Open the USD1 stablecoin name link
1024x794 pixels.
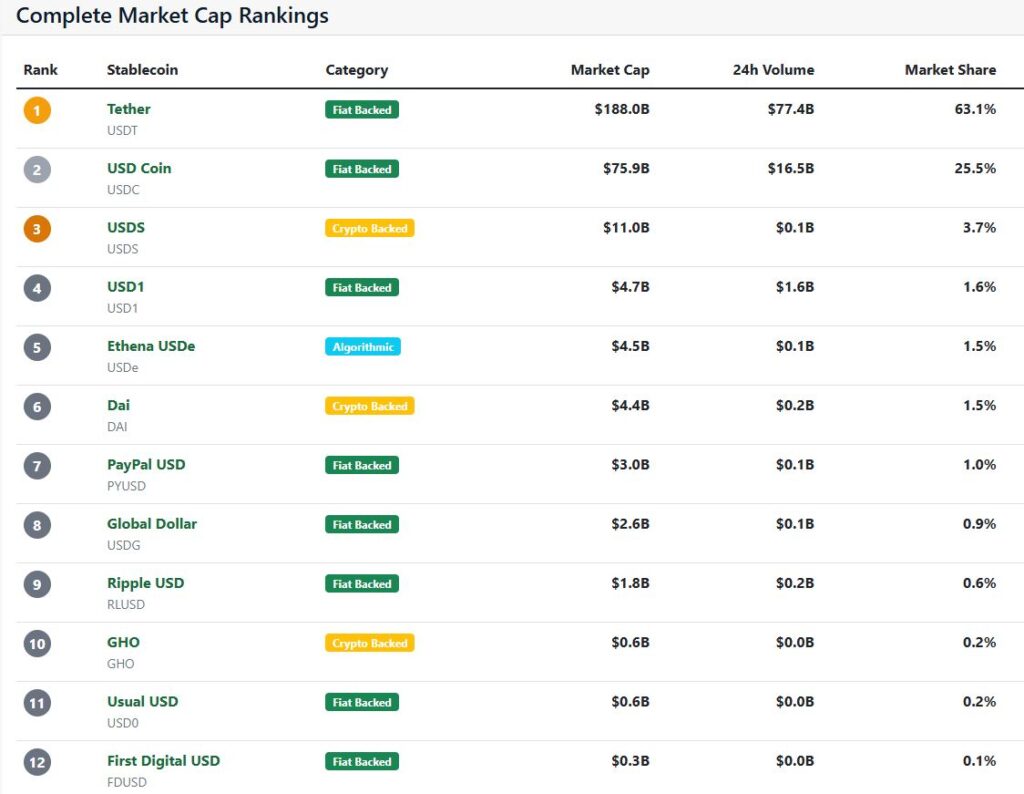(125, 287)
